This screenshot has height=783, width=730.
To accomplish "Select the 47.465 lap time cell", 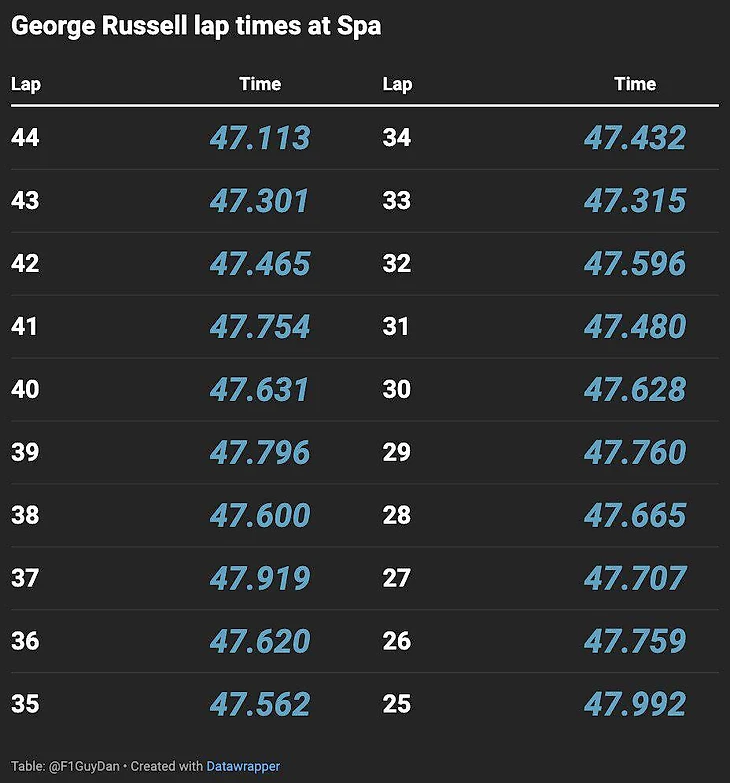I will [260, 264].
